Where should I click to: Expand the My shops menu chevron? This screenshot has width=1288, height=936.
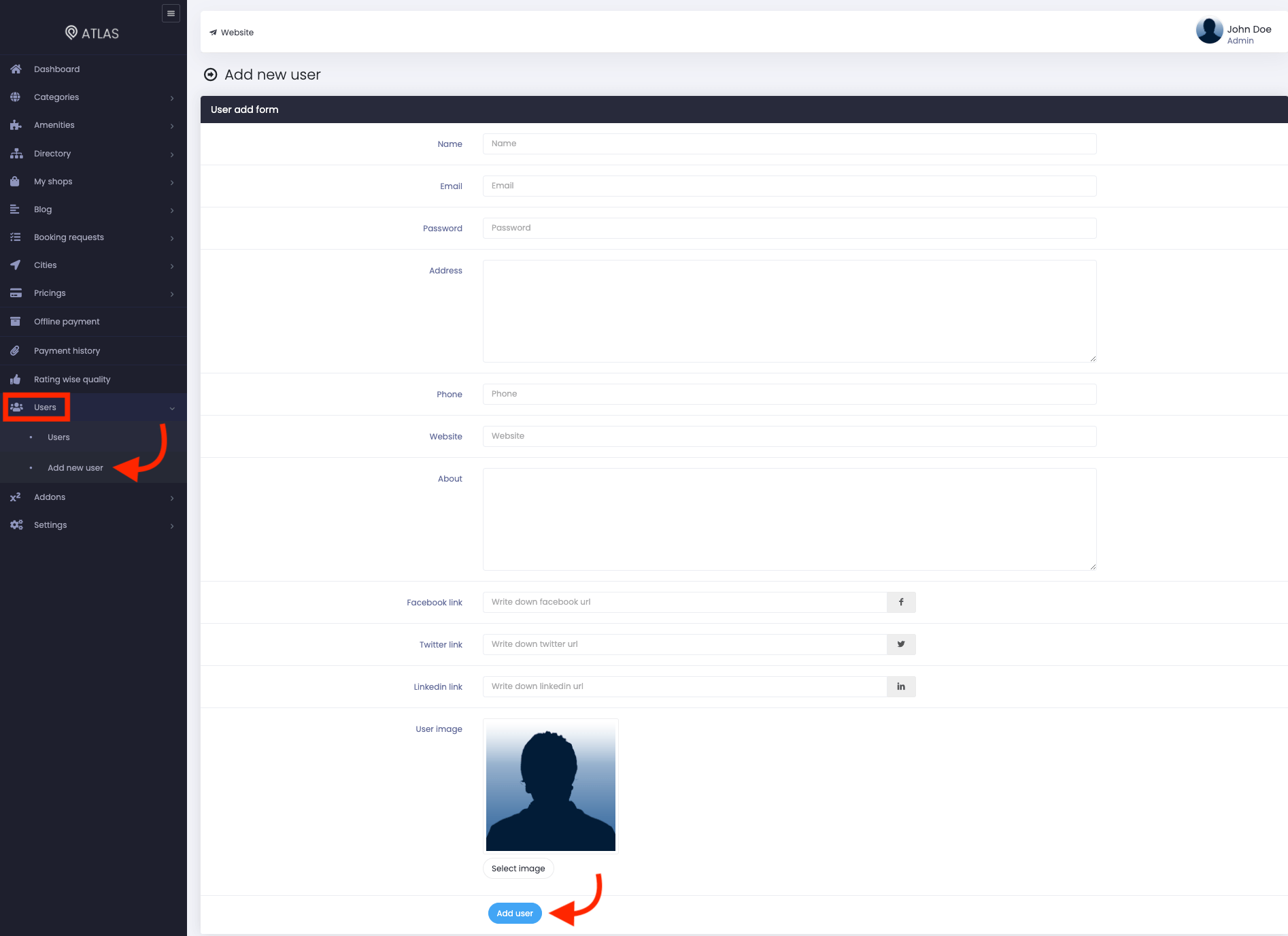pyautogui.click(x=172, y=182)
